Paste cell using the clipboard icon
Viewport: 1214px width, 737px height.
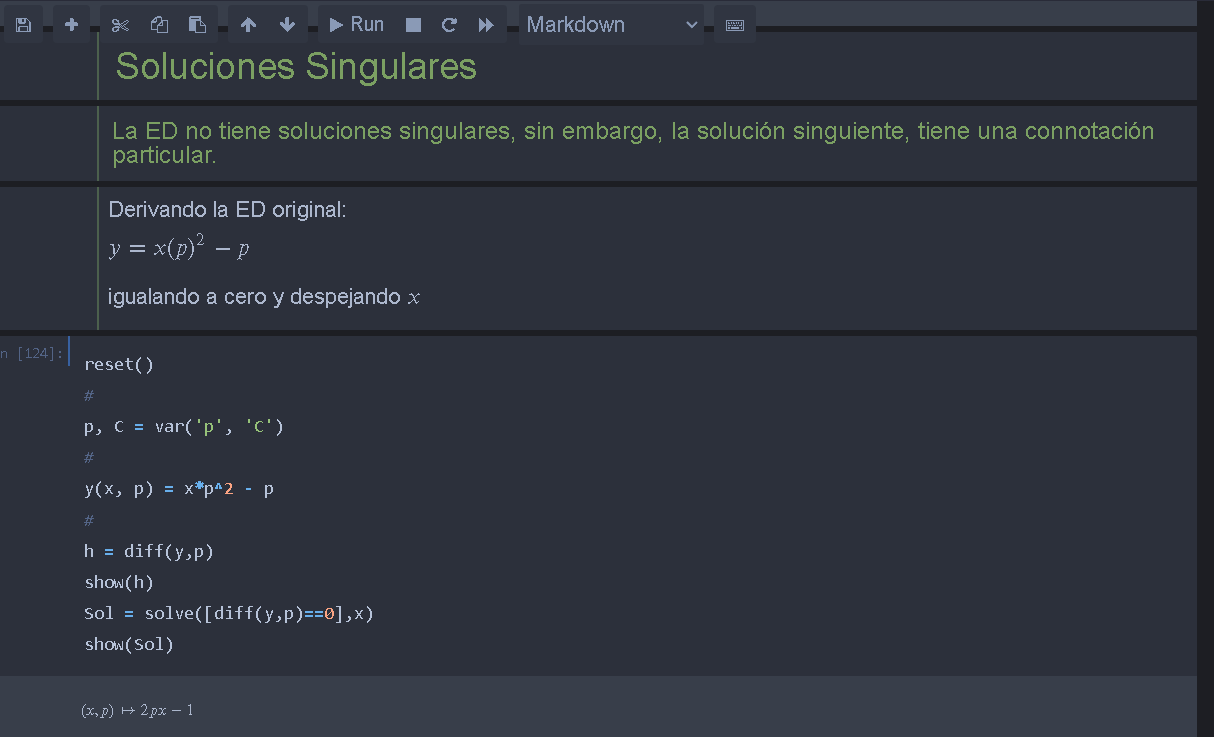198,25
